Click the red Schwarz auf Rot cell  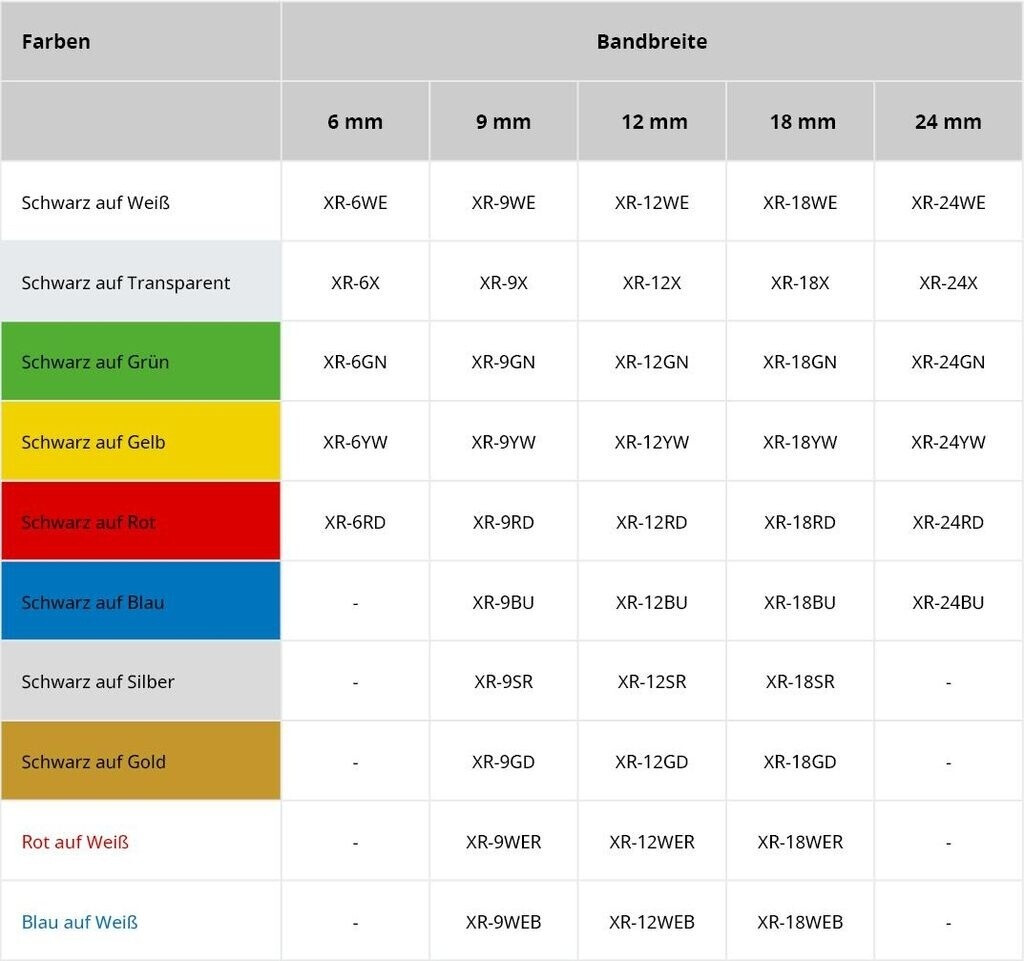click(x=140, y=521)
